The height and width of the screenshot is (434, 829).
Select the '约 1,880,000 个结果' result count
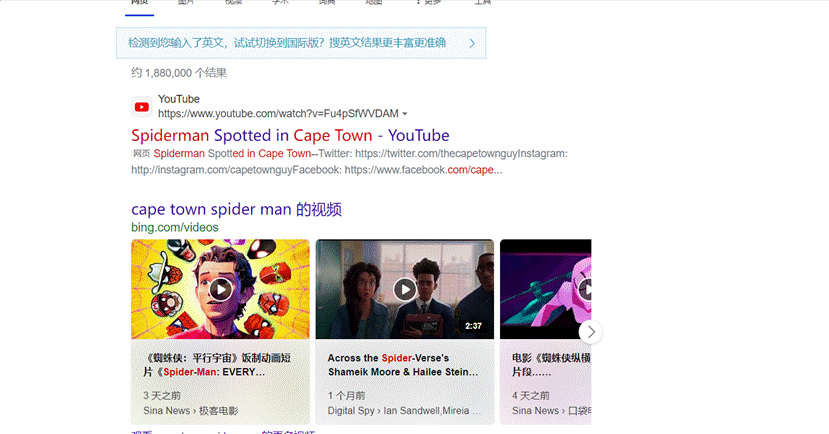[x=179, y=73]
